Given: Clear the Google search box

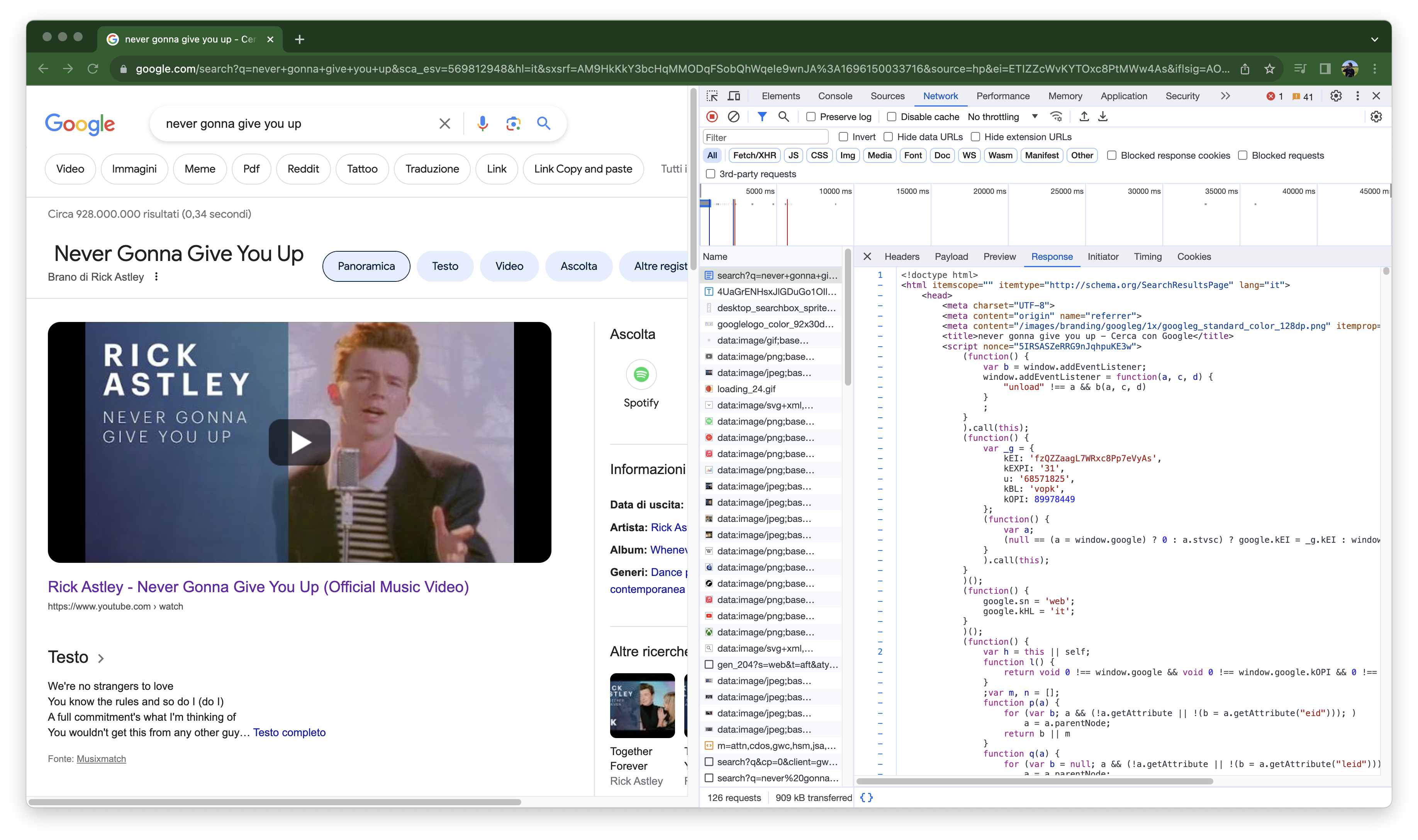Looking at the screenshot, I should [x=445, y=124].
